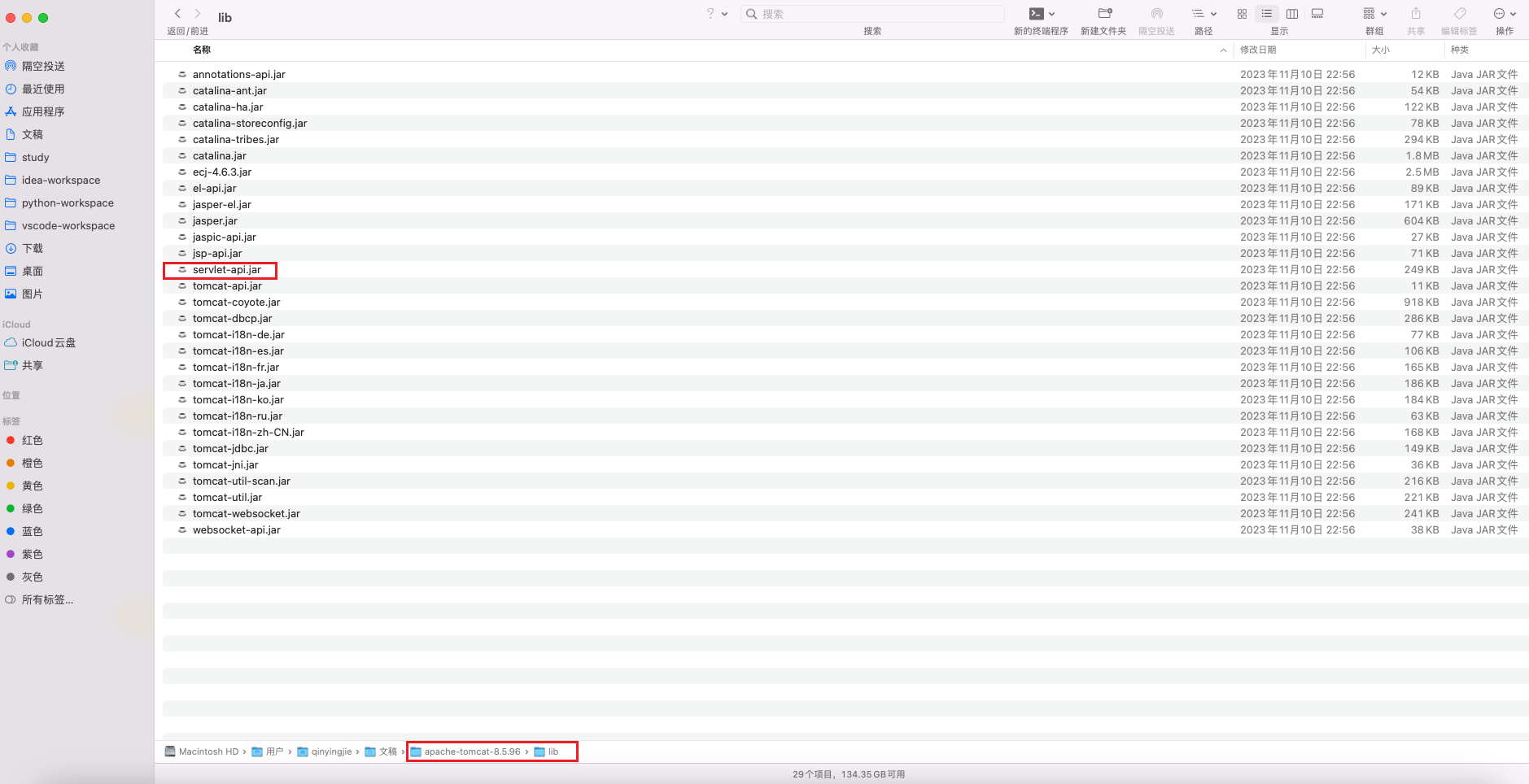Image resolution: width=1529 pixels, height=784 pixels.
Task: Switch to gallery view
Action: pos(1317,14)
